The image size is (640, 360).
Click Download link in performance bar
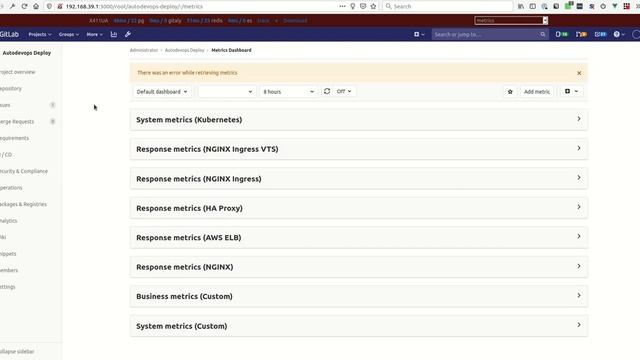[295, 20]
